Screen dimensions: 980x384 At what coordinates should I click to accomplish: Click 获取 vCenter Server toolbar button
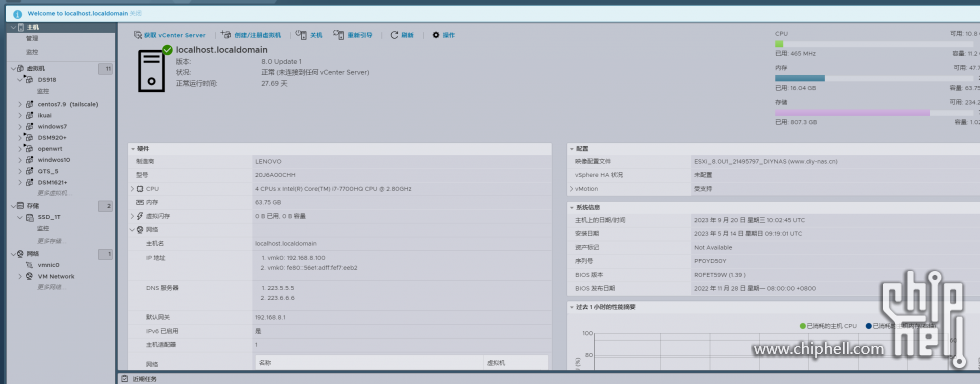169,35
